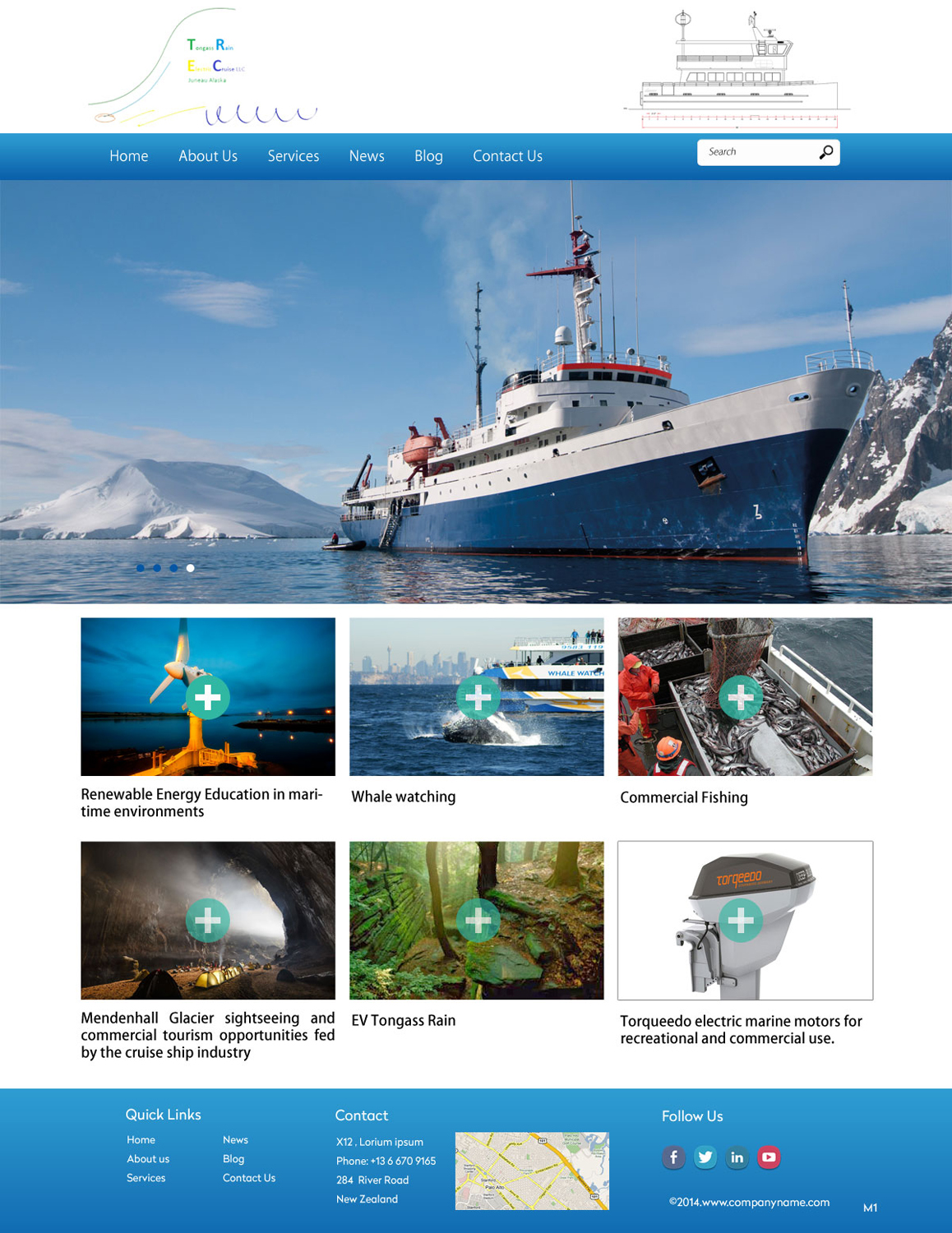Click the Commercial Fishing caption
The height and width of the screenshot is (1233, 952).
(684, 797)
